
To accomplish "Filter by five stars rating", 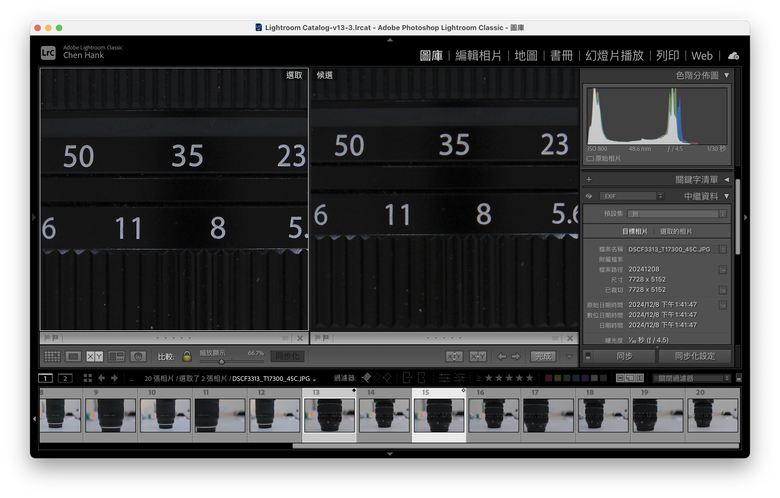I will click(529, 378).
